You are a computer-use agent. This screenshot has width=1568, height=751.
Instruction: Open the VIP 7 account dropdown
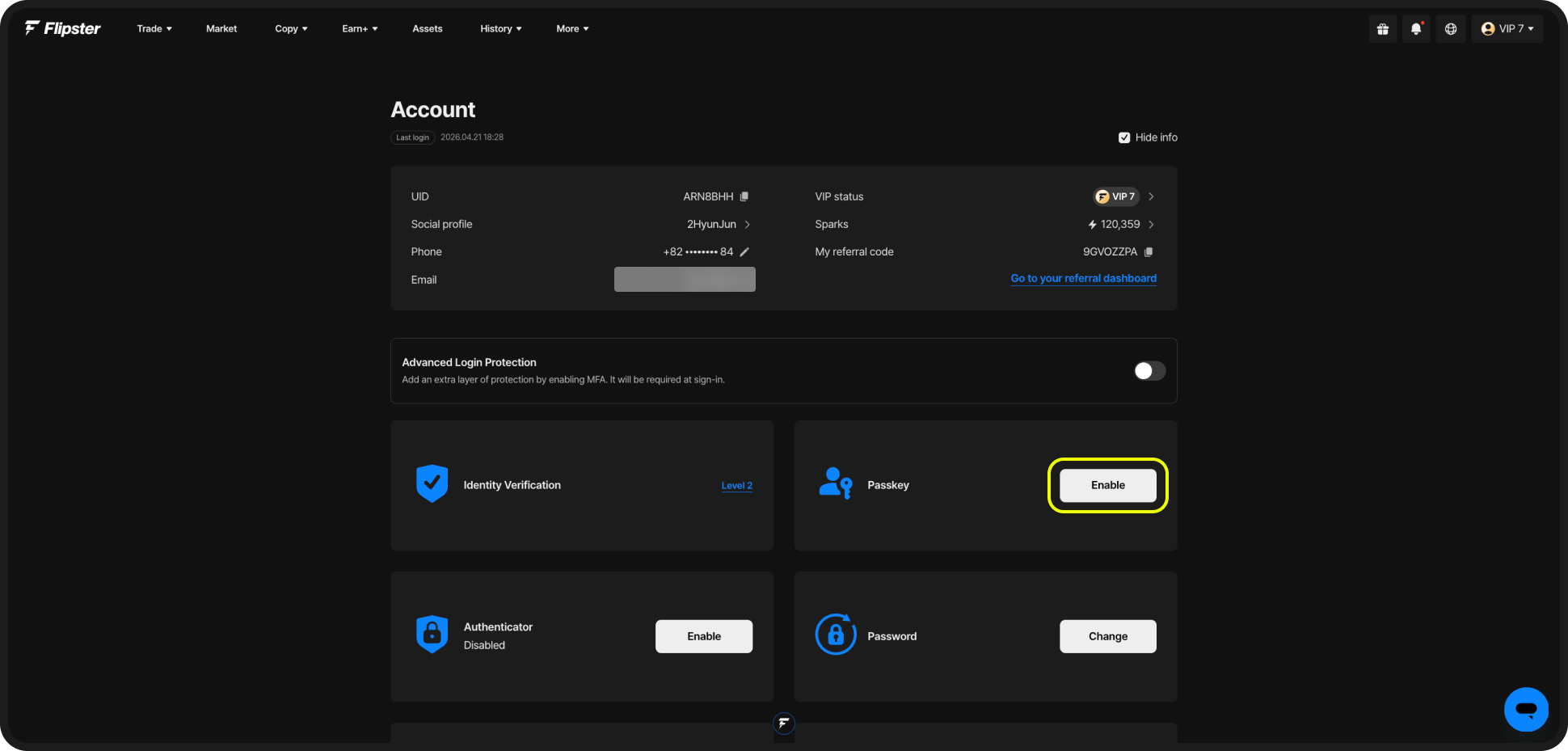point(1507,29)
